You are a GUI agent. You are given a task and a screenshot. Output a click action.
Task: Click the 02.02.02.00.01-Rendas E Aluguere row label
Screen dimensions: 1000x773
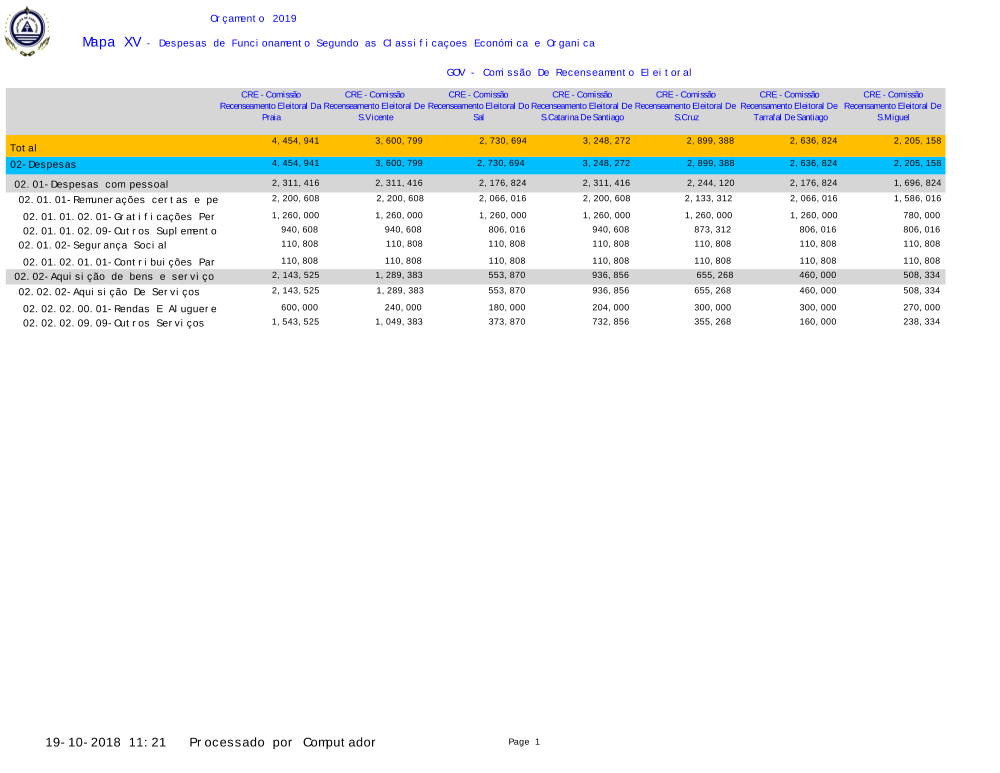(120, 309)
